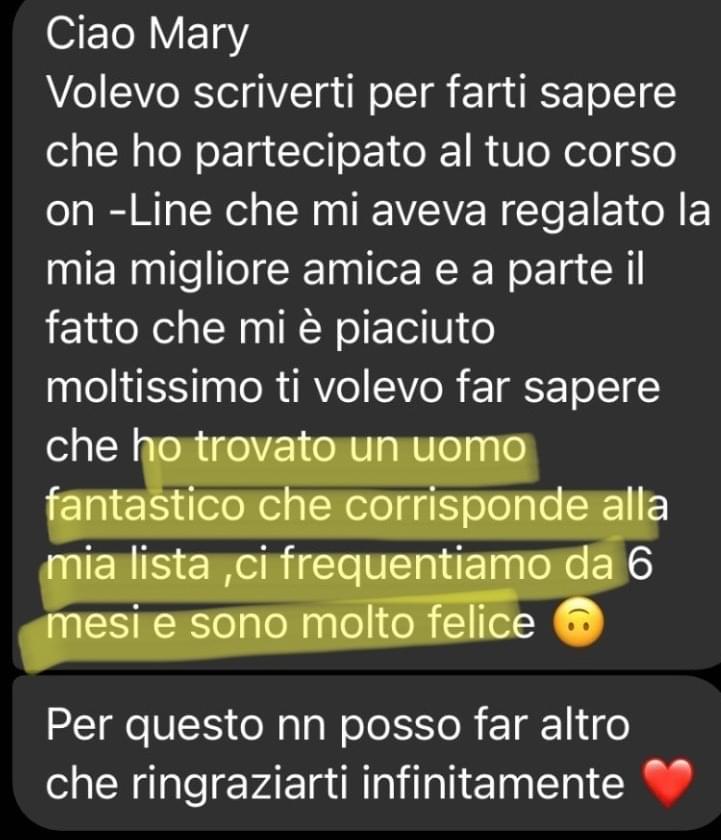The height and width of the screenshot is (840, 721).
Task: Click the words "migliore amica"
Action: [x=276, y=270]
